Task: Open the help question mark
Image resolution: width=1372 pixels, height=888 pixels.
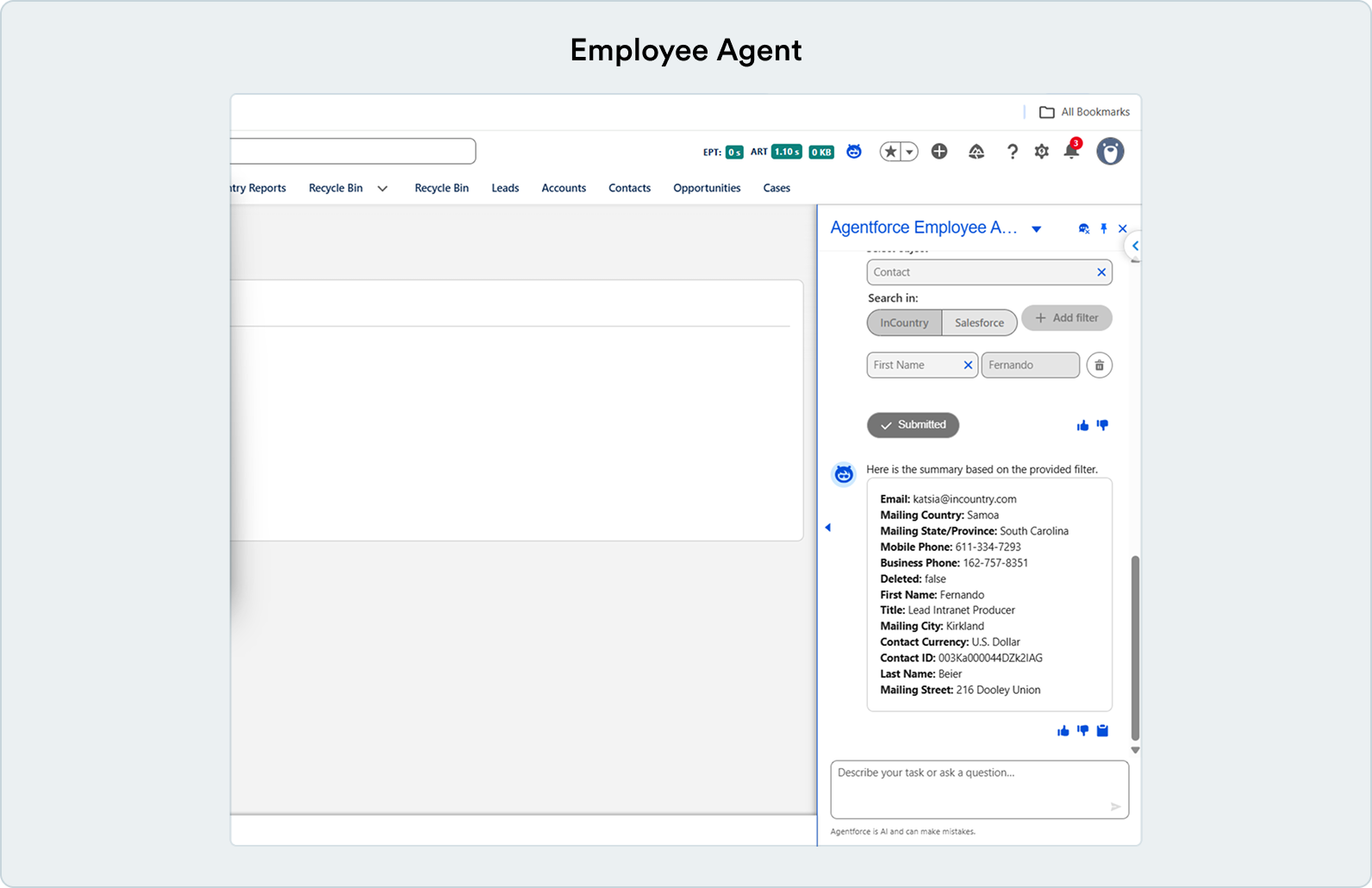Action: point(1013,152)
